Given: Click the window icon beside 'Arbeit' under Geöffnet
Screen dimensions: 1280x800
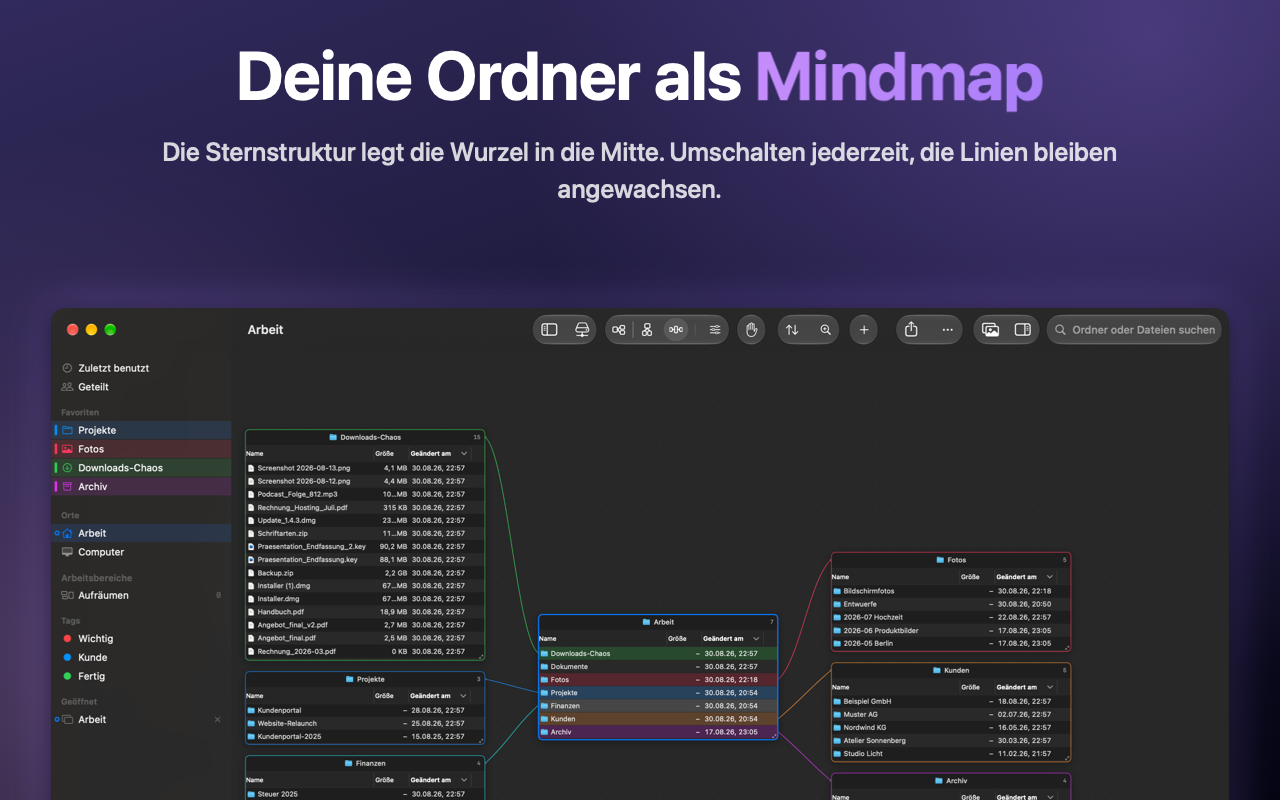Looking at the screenshot, I should pos(67,720).
